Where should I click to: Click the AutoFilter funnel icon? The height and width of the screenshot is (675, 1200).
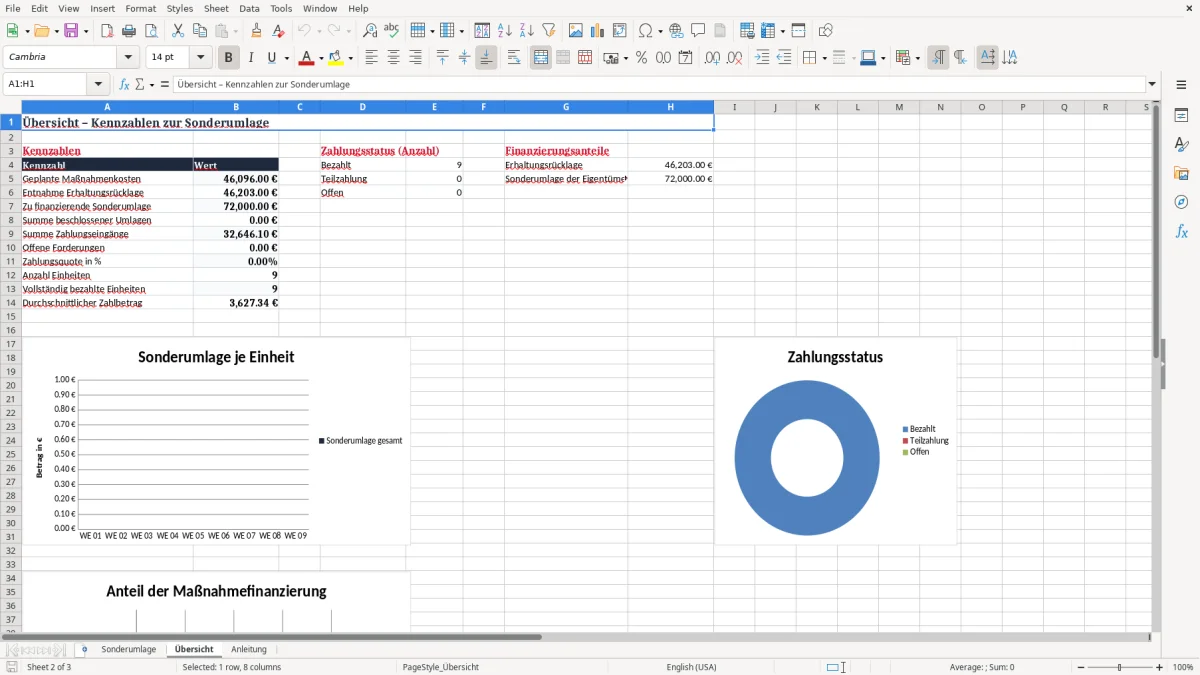pyautogui.click(x=548, y=31)
